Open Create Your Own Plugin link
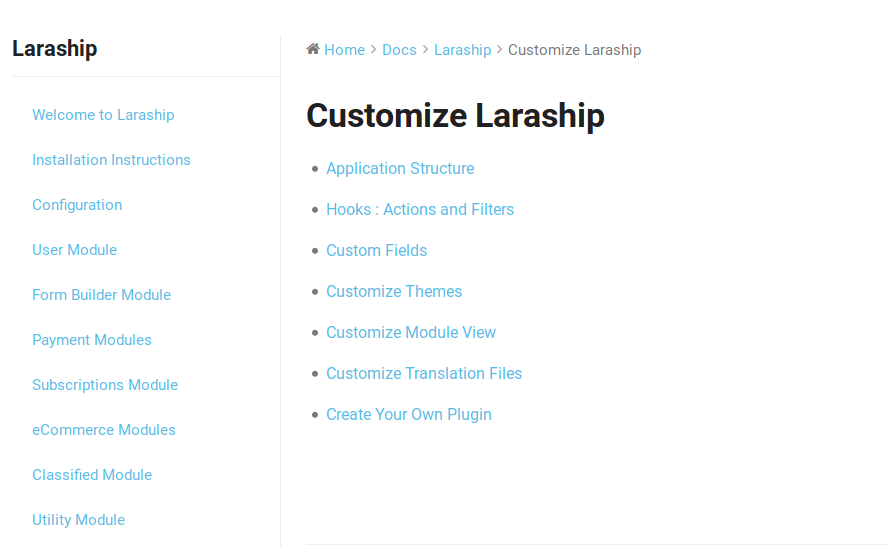Viewport: 888px width, 547px height. pyautogui.click(x=408, y=414)
